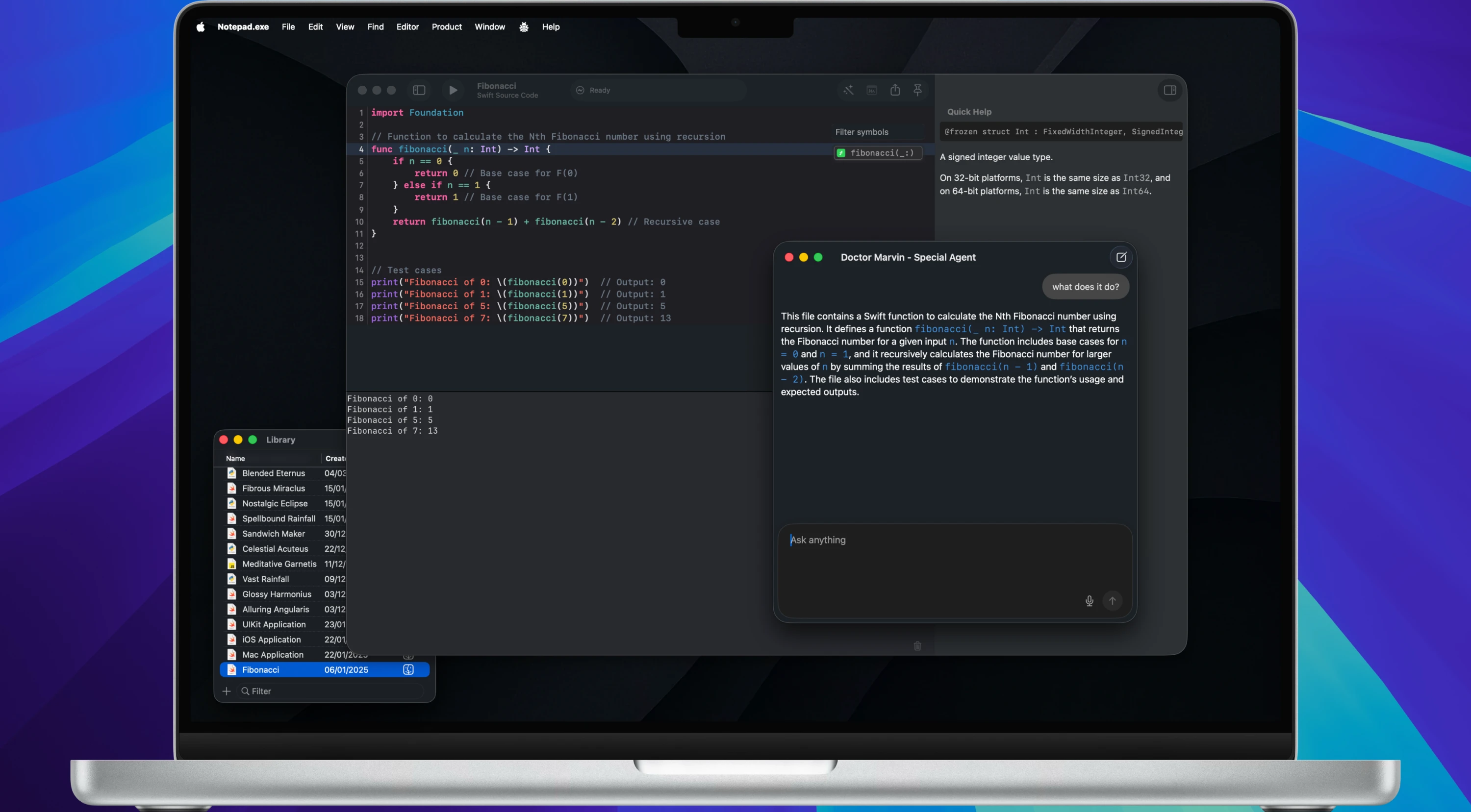The image size is (1471, 812).
Task: Click the Swift file icon beside Fibrous Miraclus
Action: pyautogui.click(x=231, y=489)
